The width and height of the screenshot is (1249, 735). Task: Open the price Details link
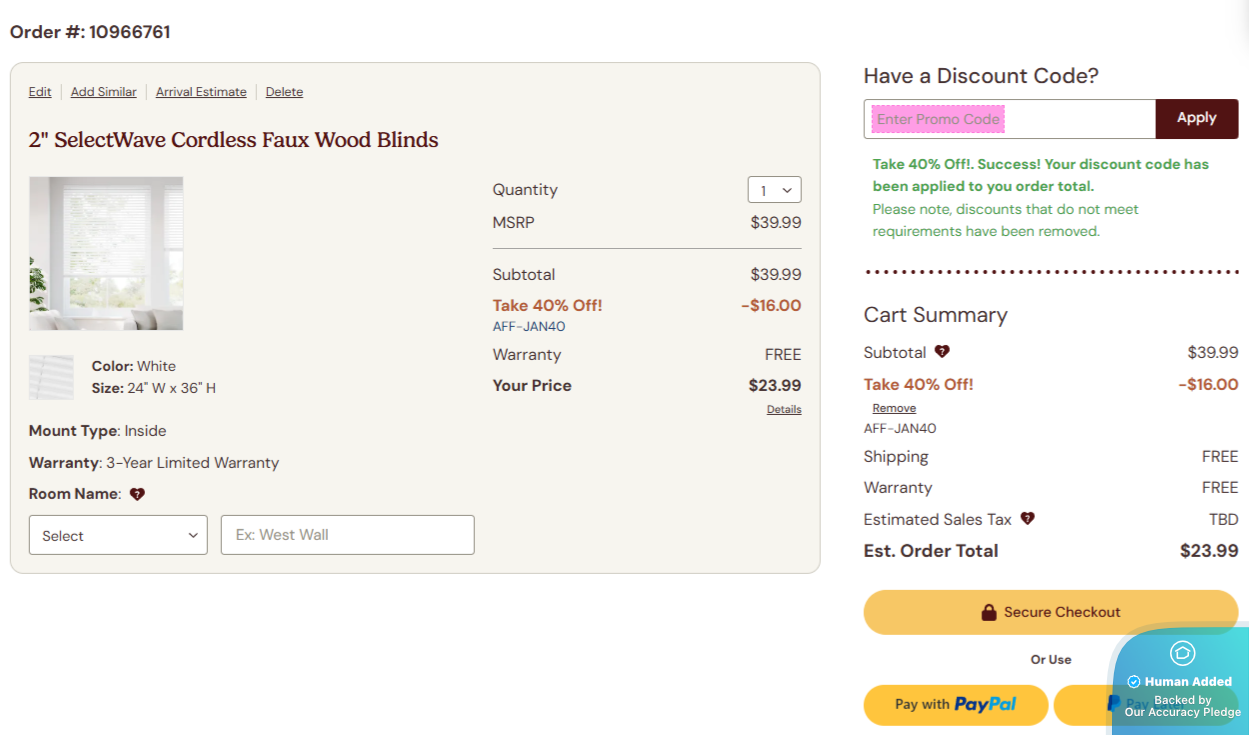pos(784,409)
